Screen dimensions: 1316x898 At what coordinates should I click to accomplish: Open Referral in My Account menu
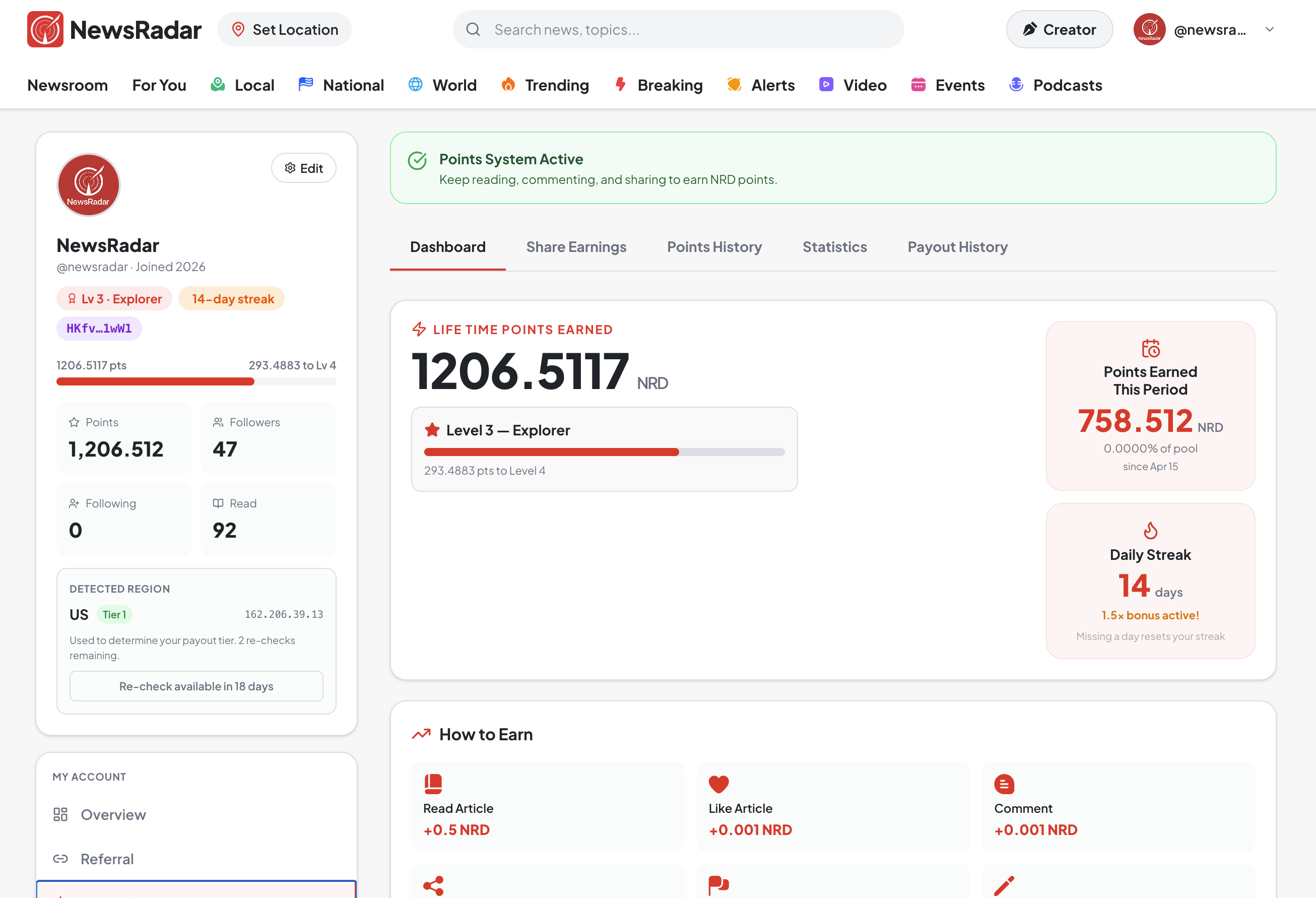point(107,859)
